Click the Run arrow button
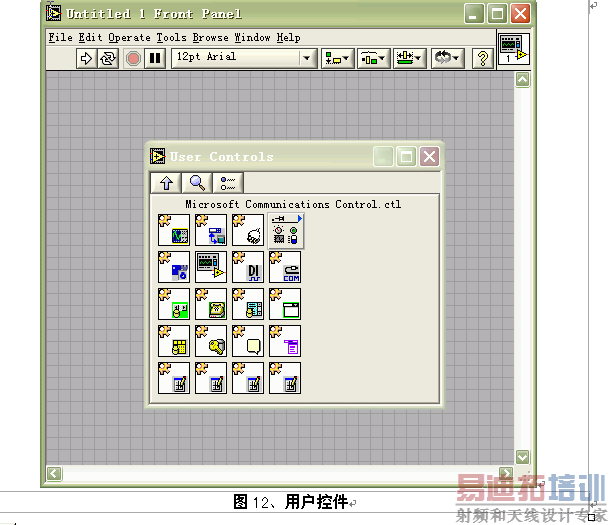Image resolution: width=610 pixels, height=525 pixels. coord(86,59)
